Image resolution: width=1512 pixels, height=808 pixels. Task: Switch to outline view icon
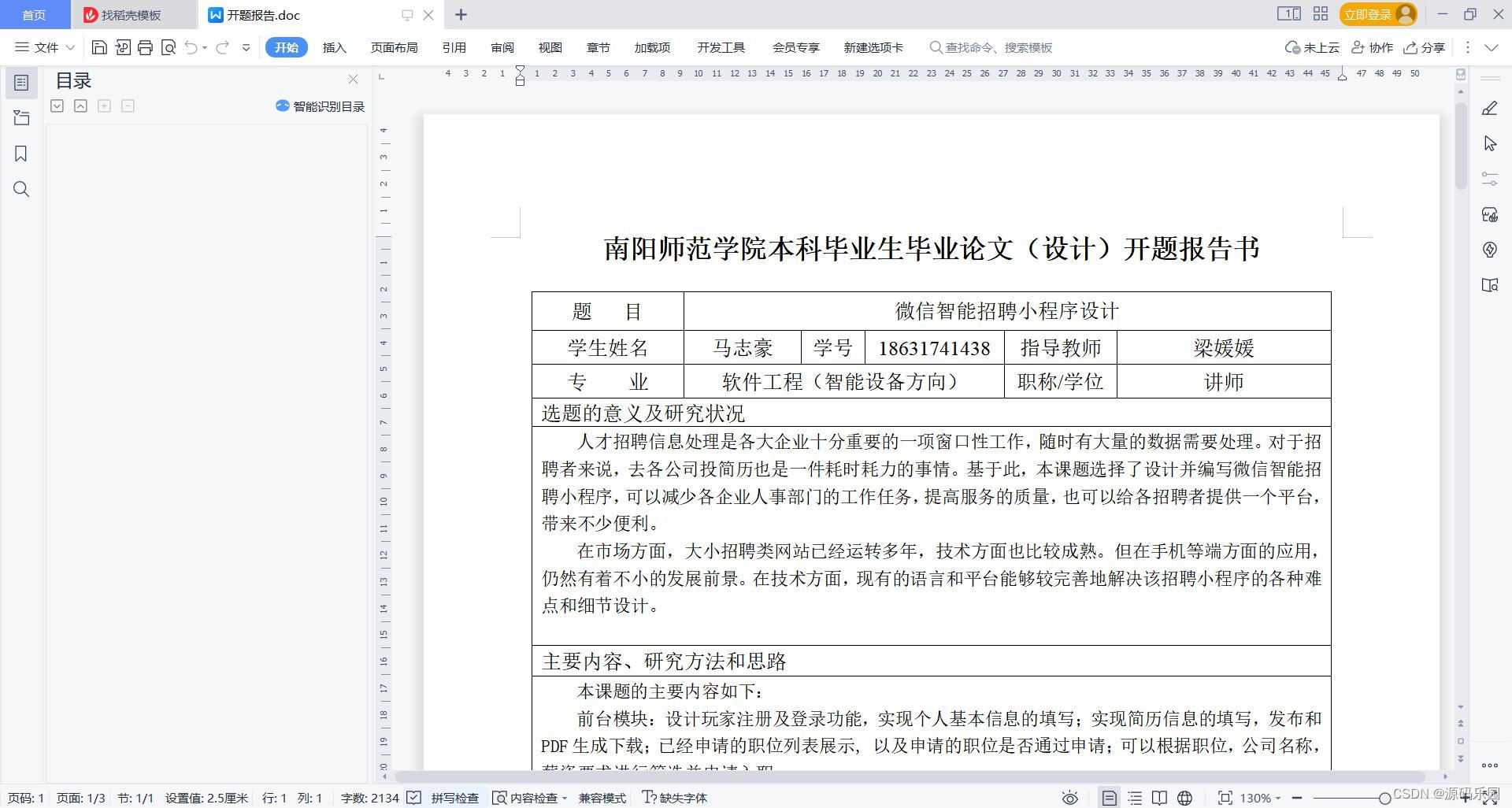[x=1135, y=798]
